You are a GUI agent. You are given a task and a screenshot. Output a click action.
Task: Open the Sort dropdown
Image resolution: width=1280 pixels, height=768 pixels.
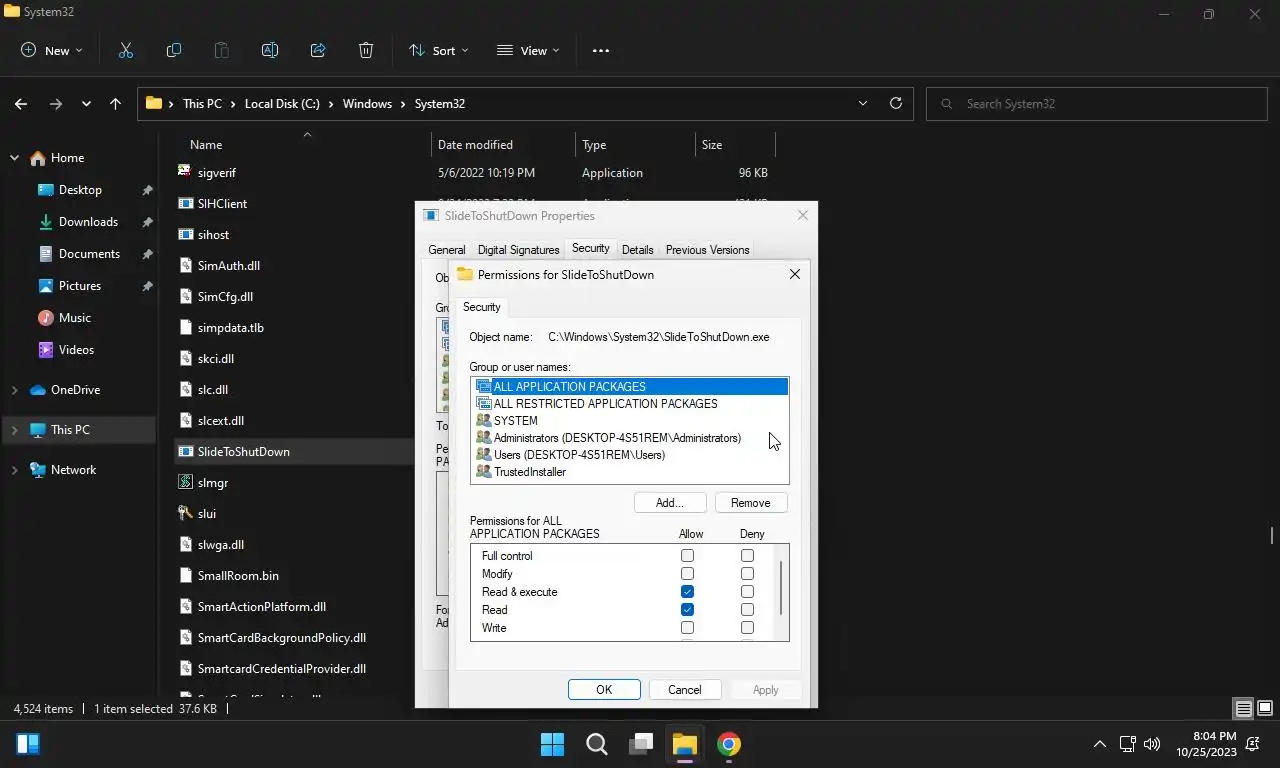(x=439, y=50)
